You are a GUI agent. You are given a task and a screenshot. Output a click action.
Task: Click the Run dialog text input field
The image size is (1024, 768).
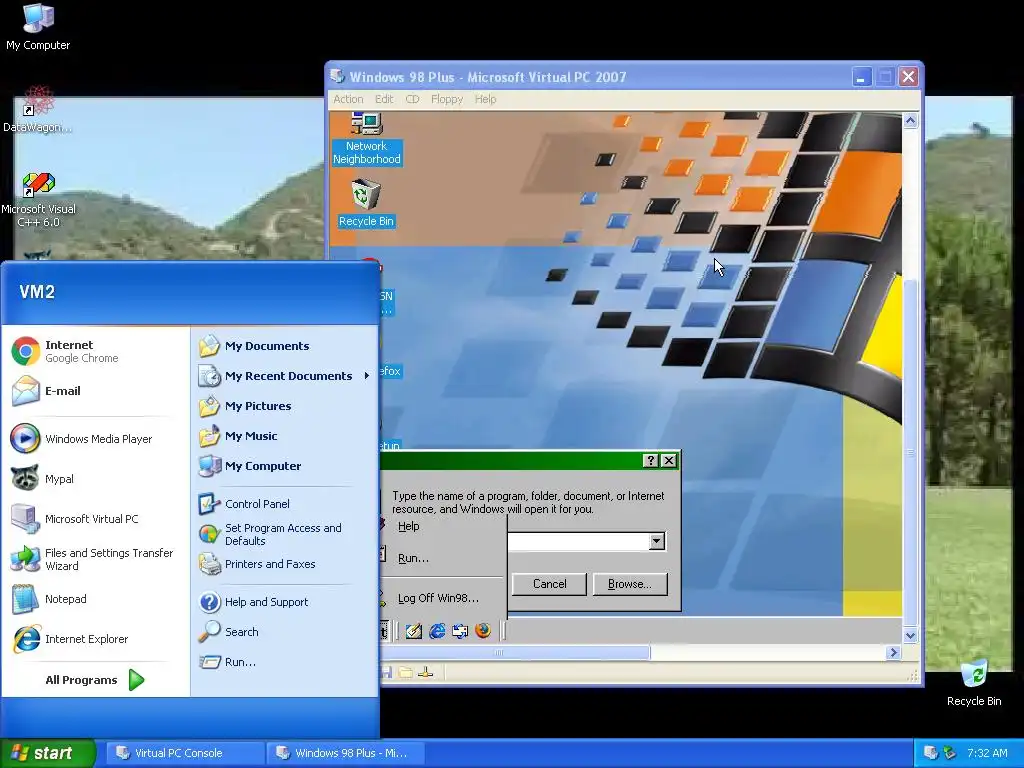point(579,541)
